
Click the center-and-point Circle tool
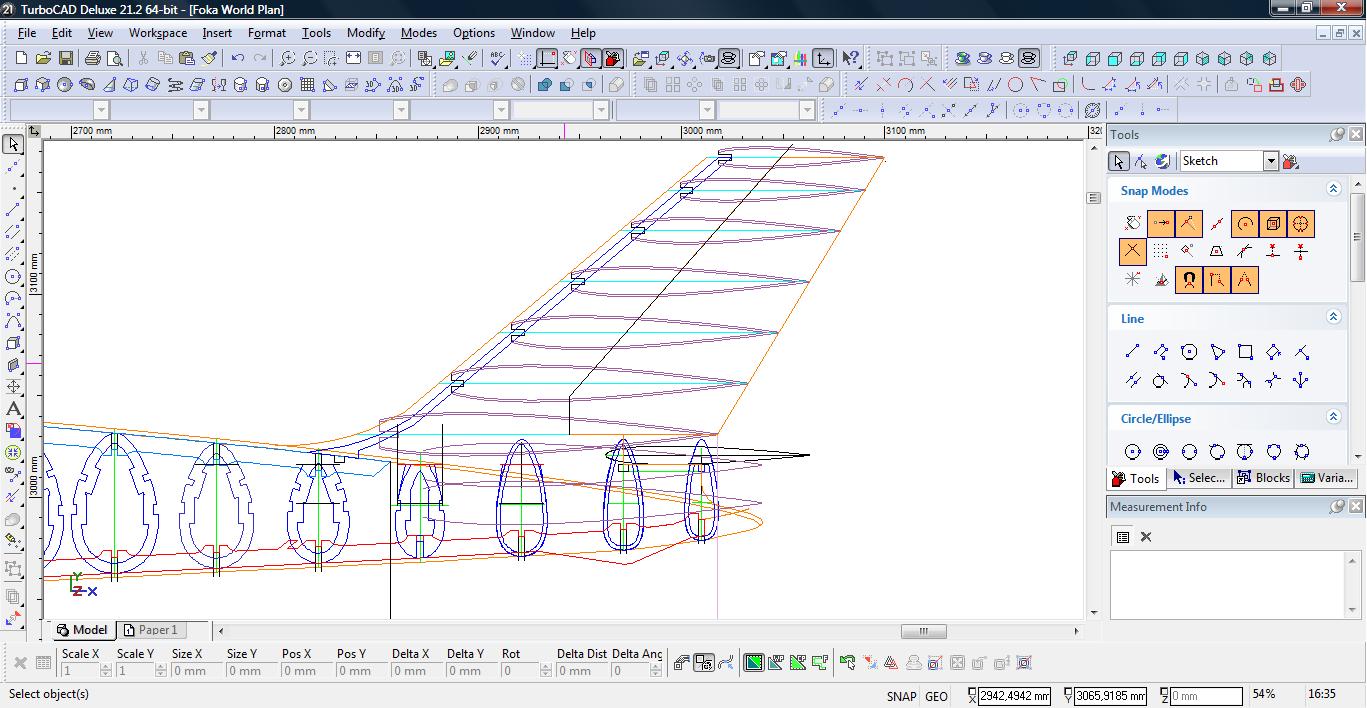click(1132, 452)
